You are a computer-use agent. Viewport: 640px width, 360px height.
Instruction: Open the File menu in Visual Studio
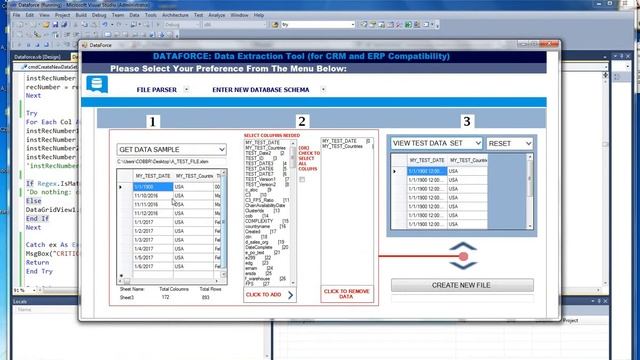(16, 15)
